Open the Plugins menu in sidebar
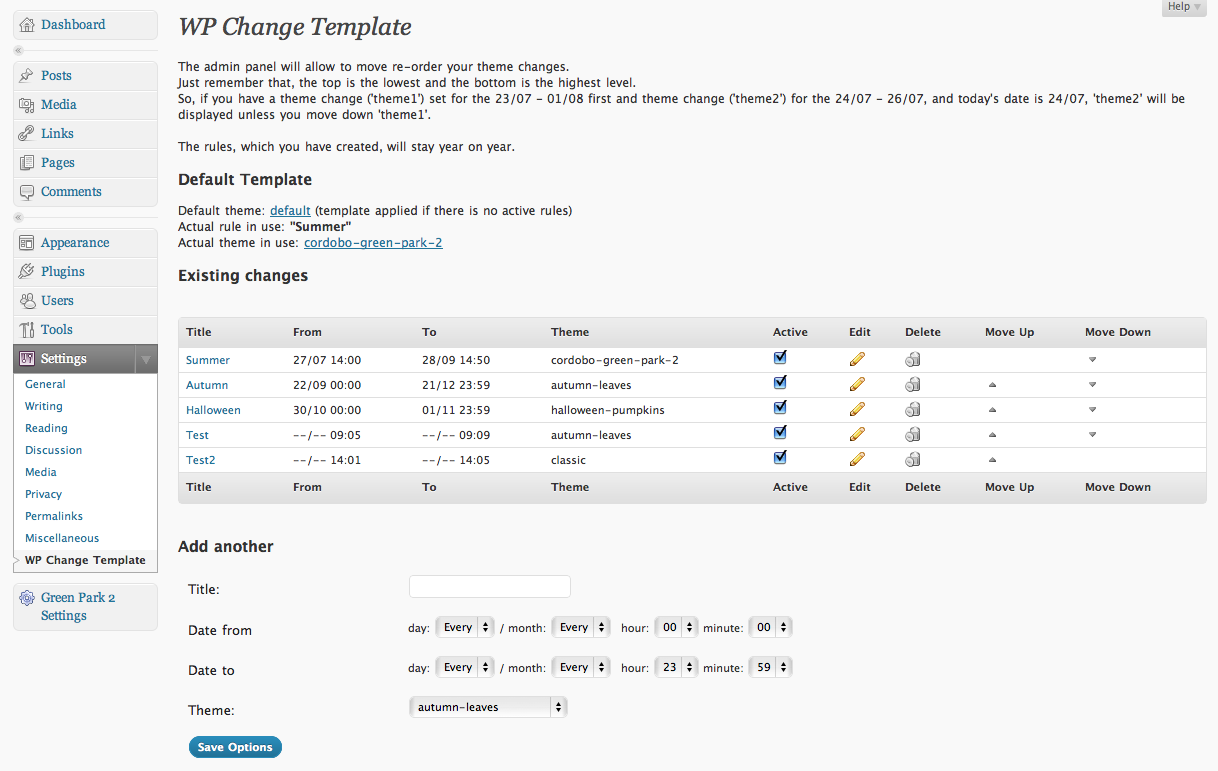Image resolution: width=1218 pixels, height=771 pixels. coord(63,272)
